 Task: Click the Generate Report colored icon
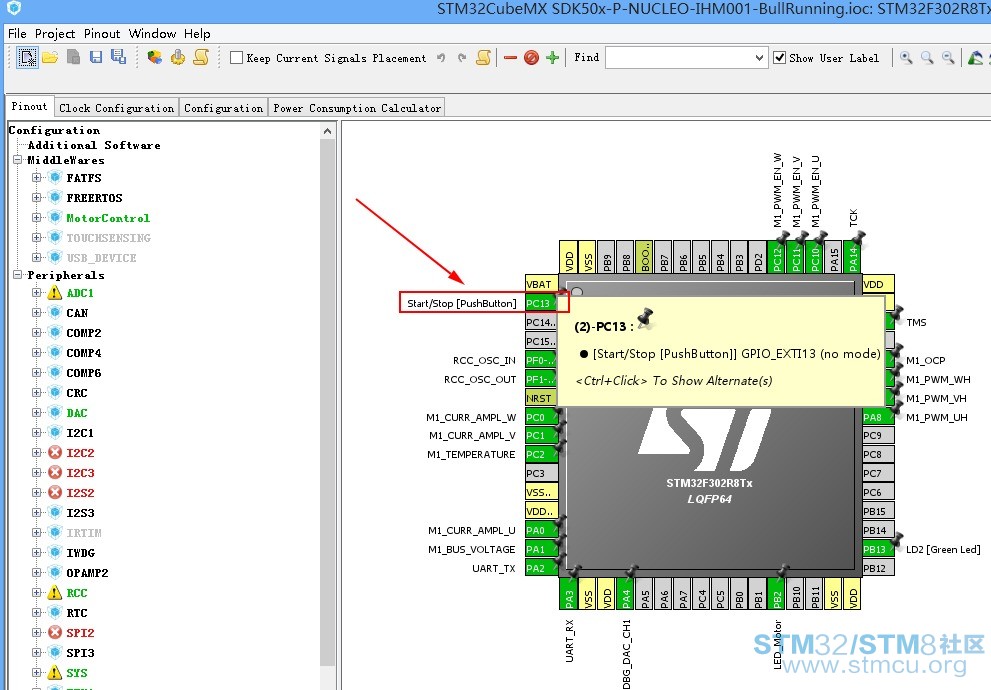pyautogui.click(x=154, y=58)
